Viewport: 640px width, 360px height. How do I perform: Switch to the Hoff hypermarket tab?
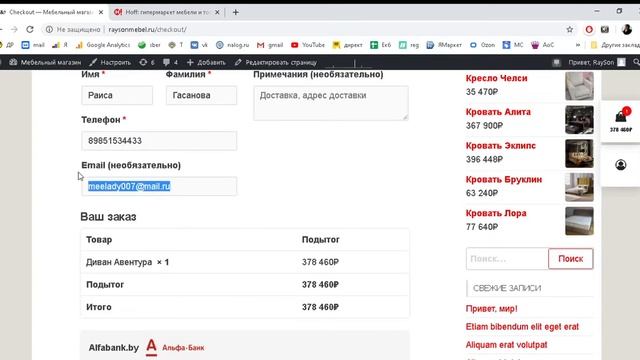pos(167,12)
